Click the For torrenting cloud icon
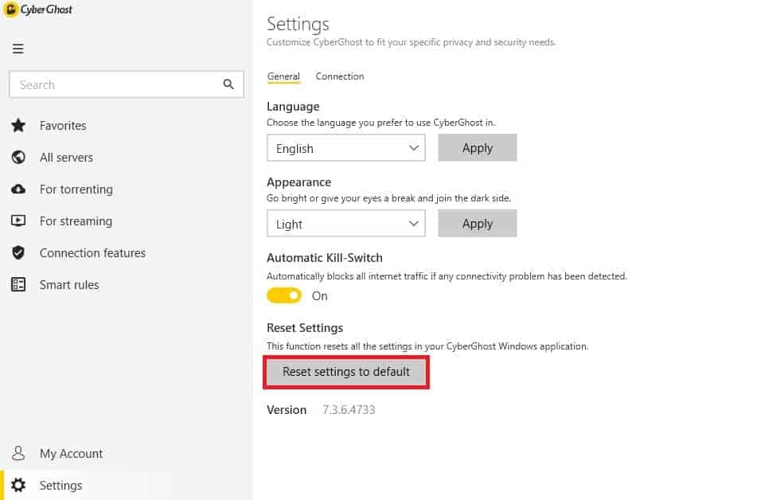Screen dimensions: 757x500 [18, 189]
